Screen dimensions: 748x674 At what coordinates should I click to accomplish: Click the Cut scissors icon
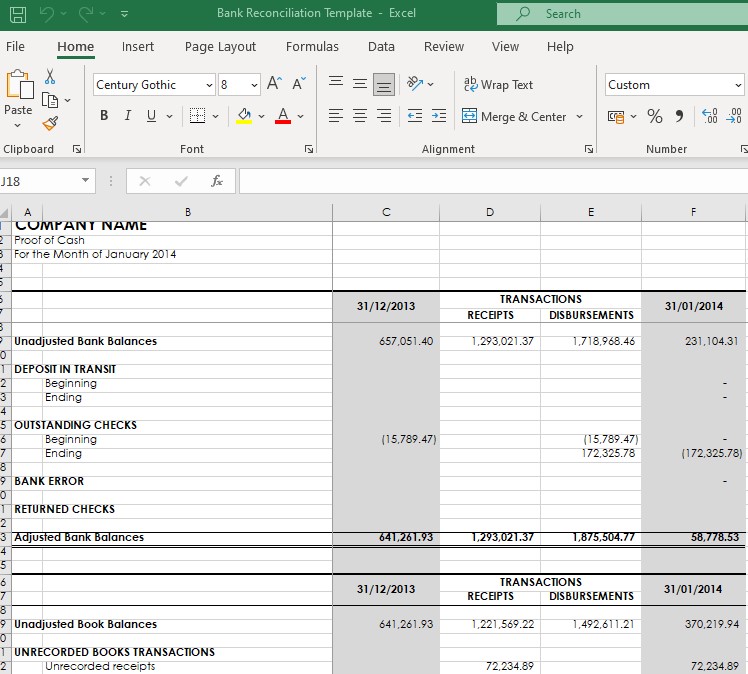[x=50, y=78]
